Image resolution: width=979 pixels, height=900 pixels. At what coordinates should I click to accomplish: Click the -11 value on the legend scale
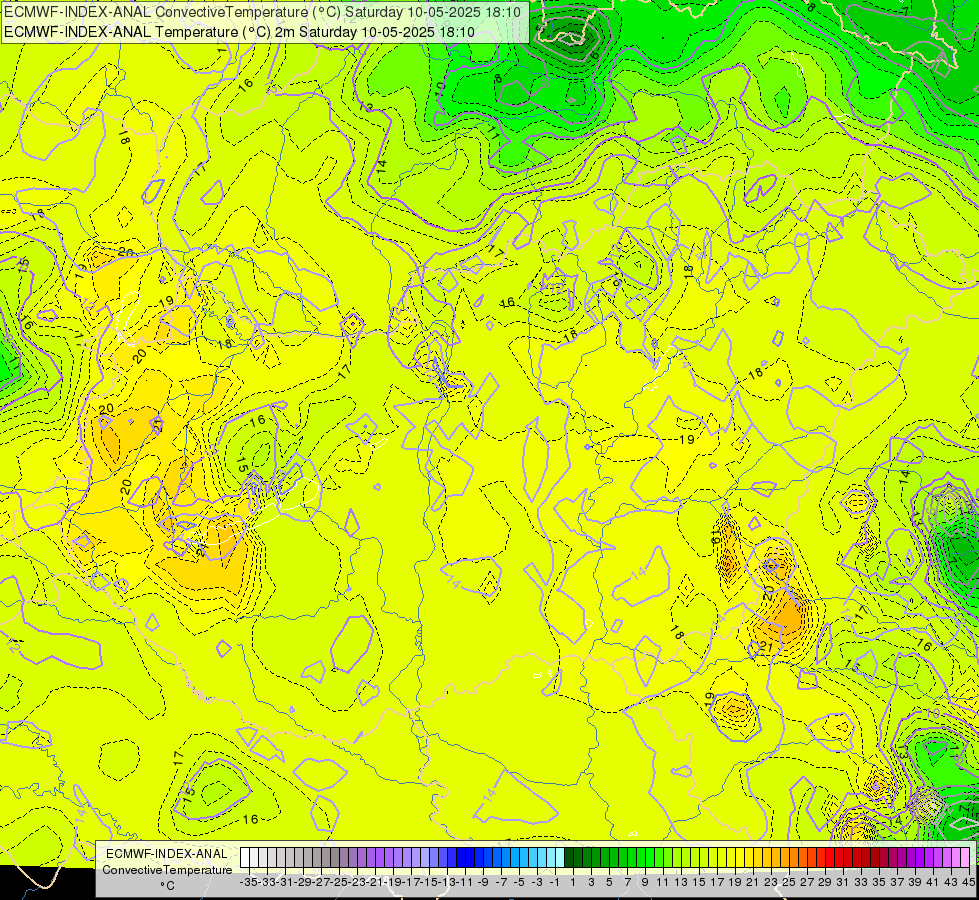[x=465, y=882]
